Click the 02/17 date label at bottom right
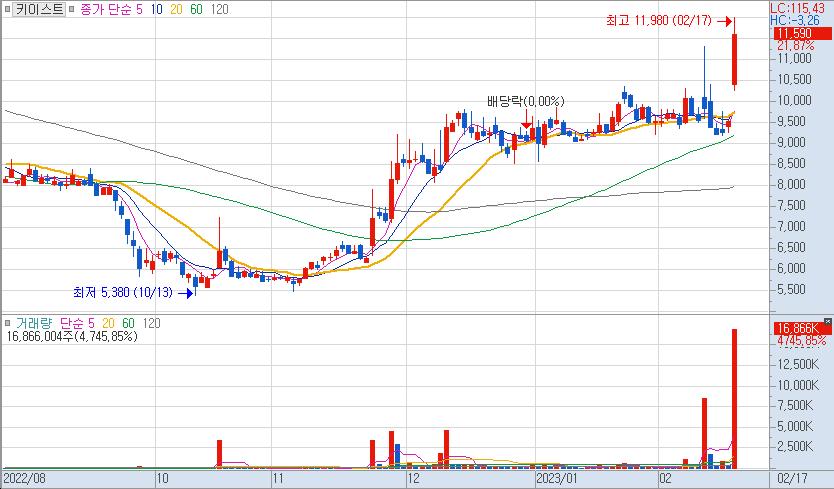Screen dimensions: 834x489 [x=792, y=478]
